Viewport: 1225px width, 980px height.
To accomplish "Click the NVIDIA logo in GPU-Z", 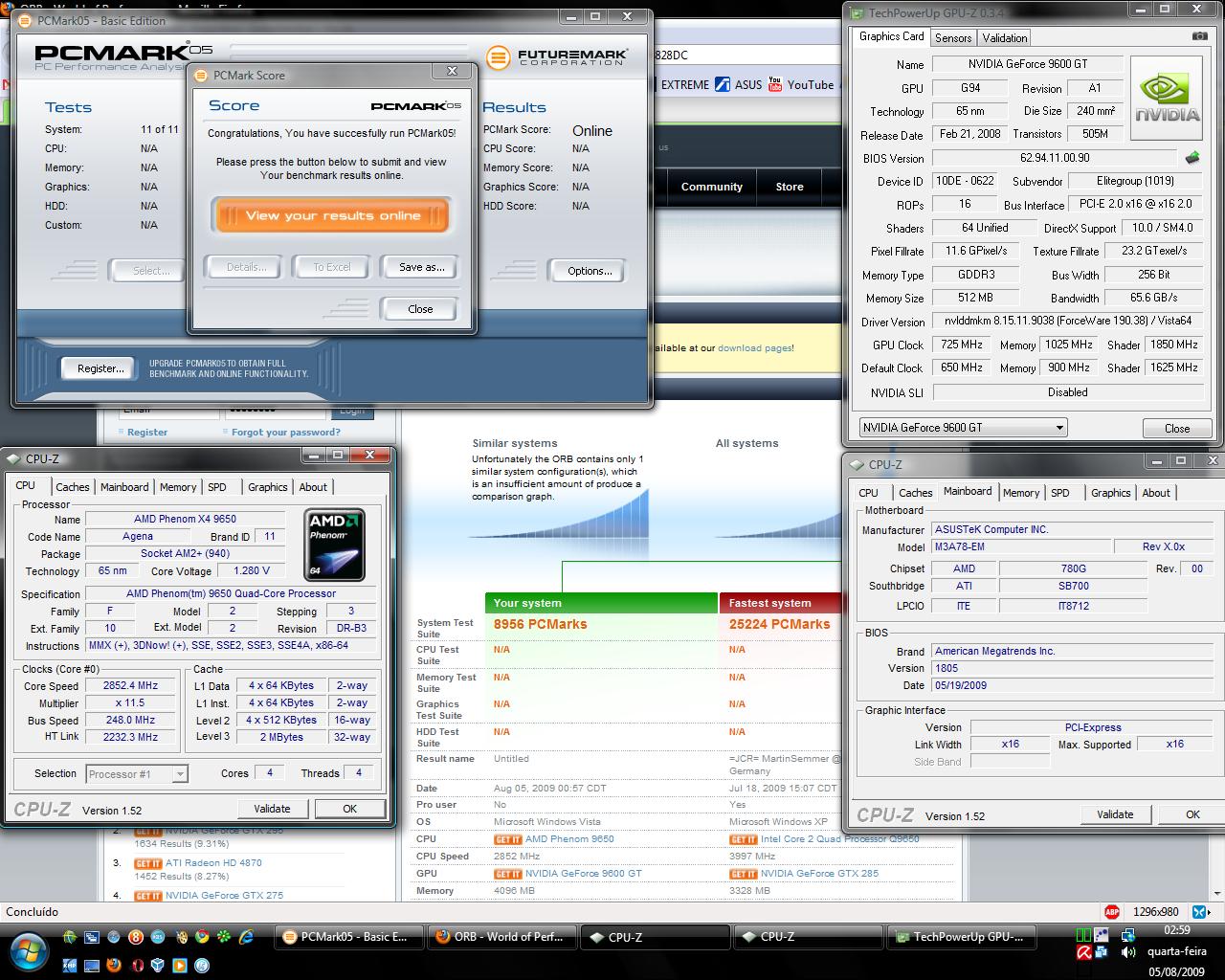I will (1167, 100).
